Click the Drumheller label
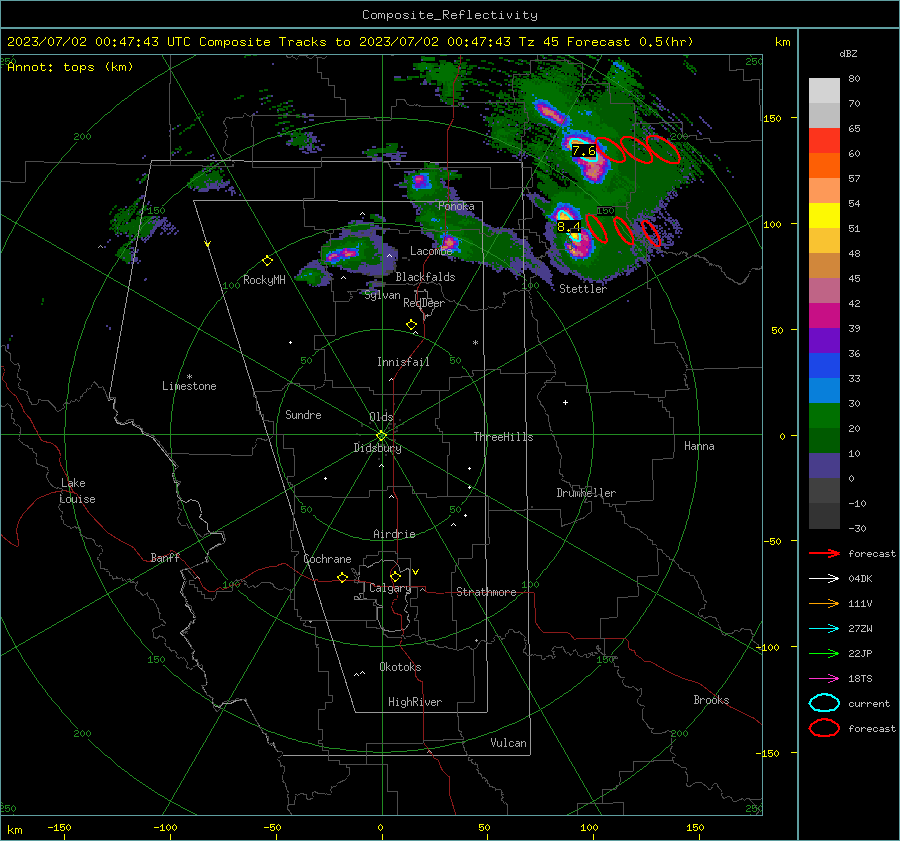Viewport: 900px width, 841px height. (x=586, y=493)
